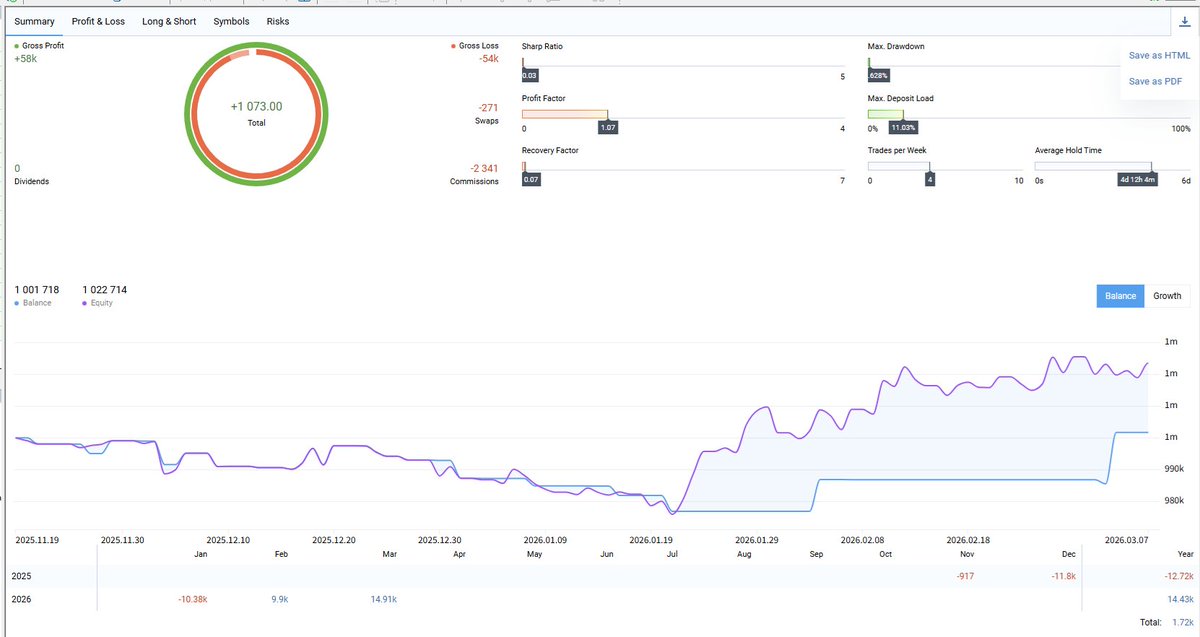Viewport: 1200px width, 637px height.
Task: Click the +58k gross profit value
Action: (x=25, y=60)
